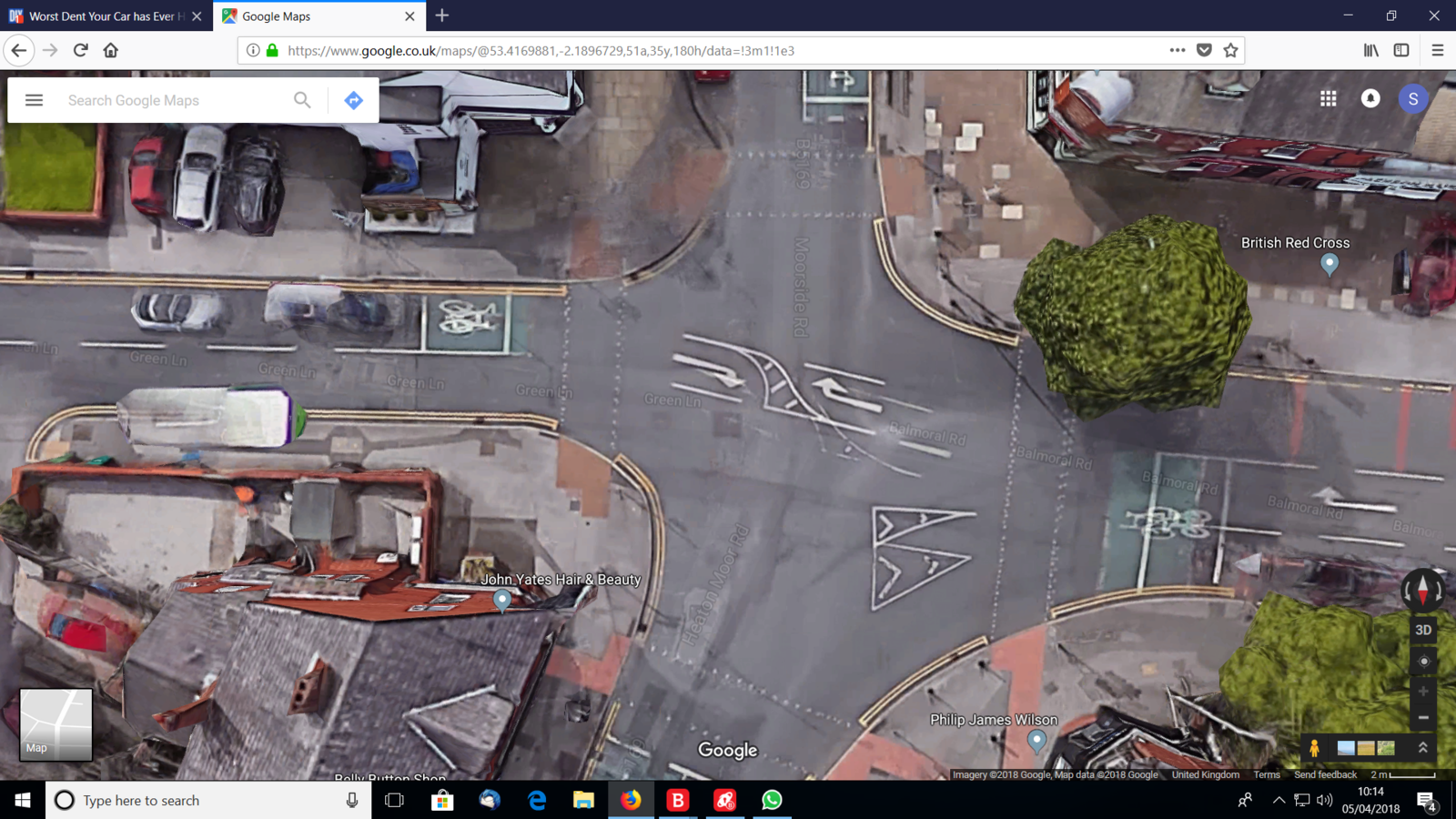Open a new browser tab
Screen dimensions: 1456x819
coord(442,16)
